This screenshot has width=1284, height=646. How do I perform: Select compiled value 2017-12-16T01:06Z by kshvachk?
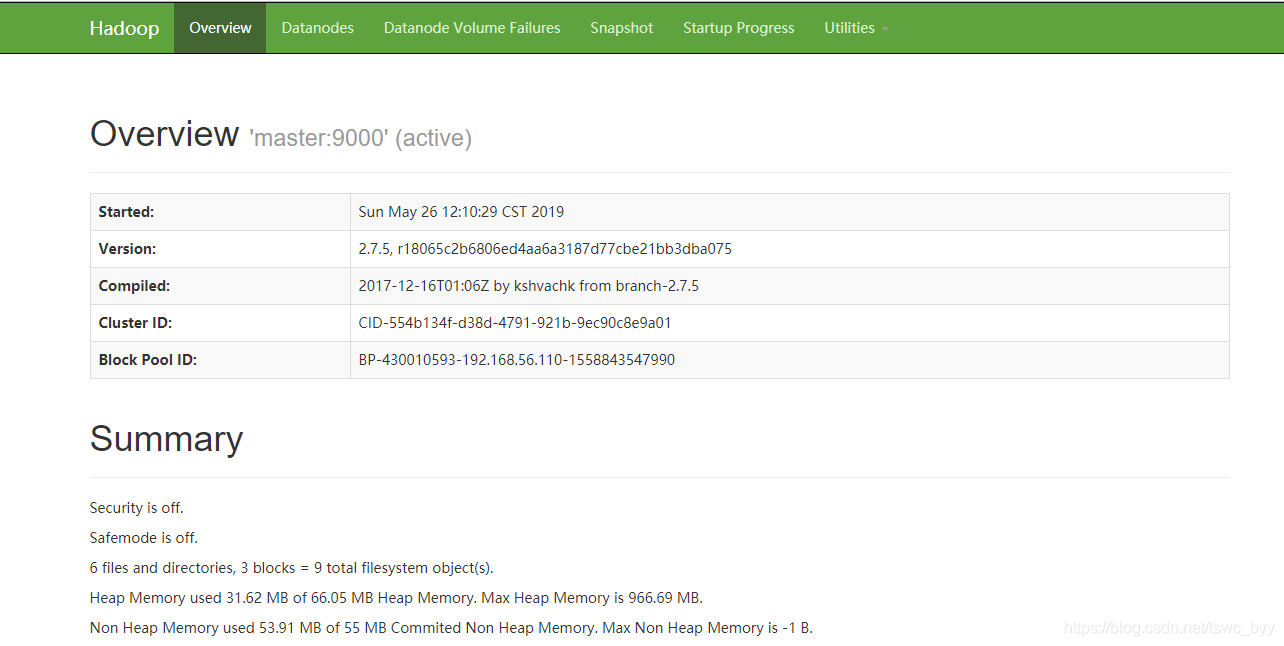528,286
